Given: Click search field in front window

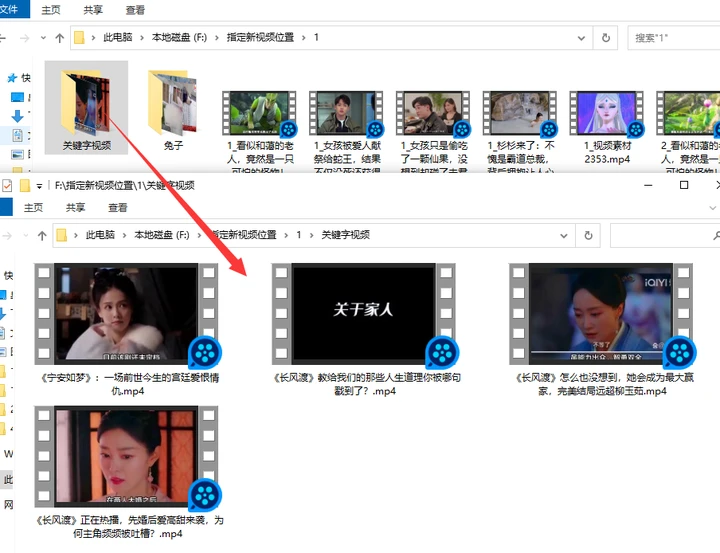Looking at the screenshot, I should point(665,236).
